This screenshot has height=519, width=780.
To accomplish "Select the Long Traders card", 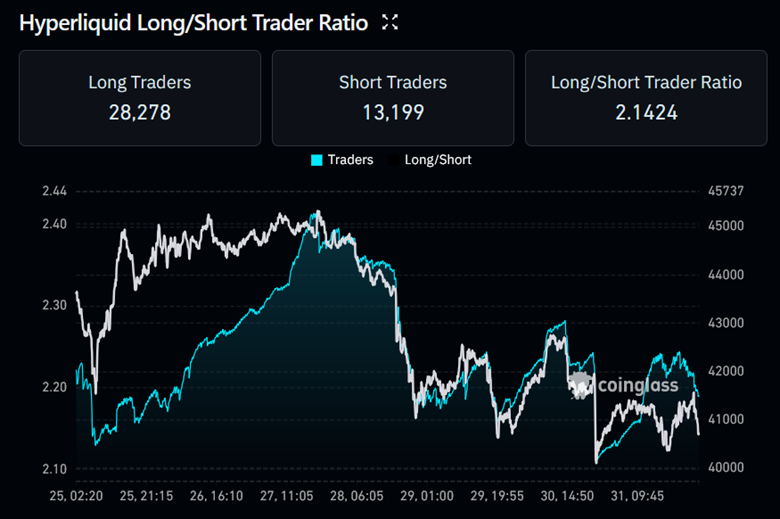I will click(139, 98).
